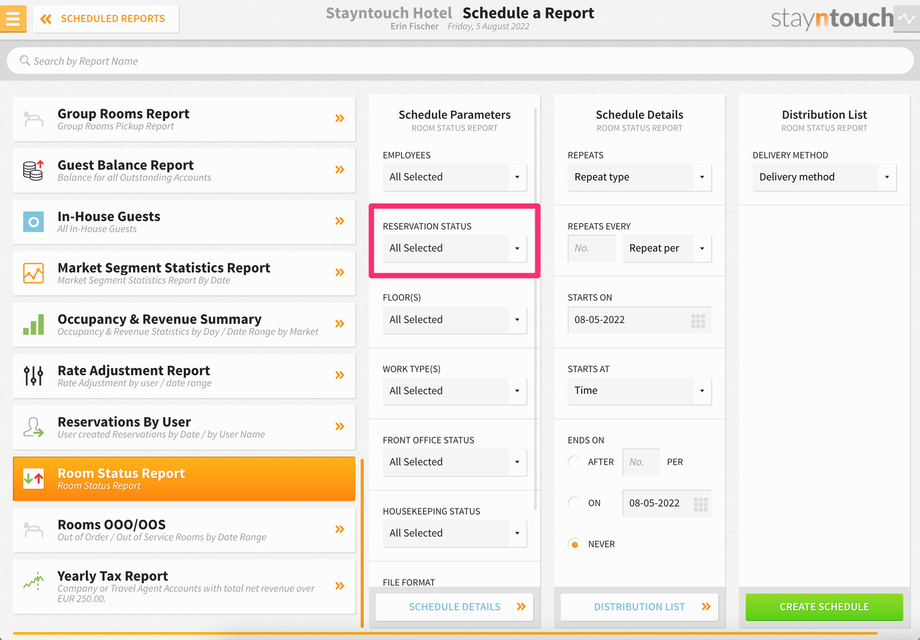Select the NEVER ends-on radio button
920x640 pixels.
pyautogui.click(x=574, y=544)
